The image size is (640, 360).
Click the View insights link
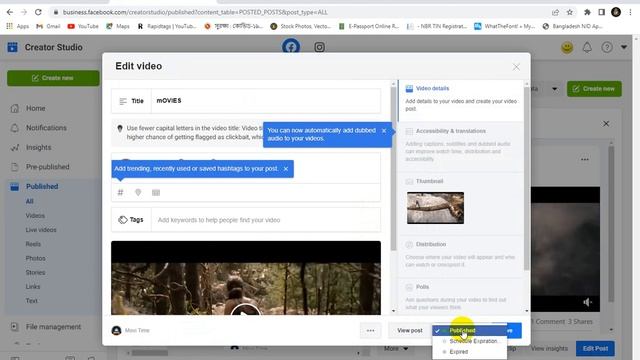click(549, 349)
